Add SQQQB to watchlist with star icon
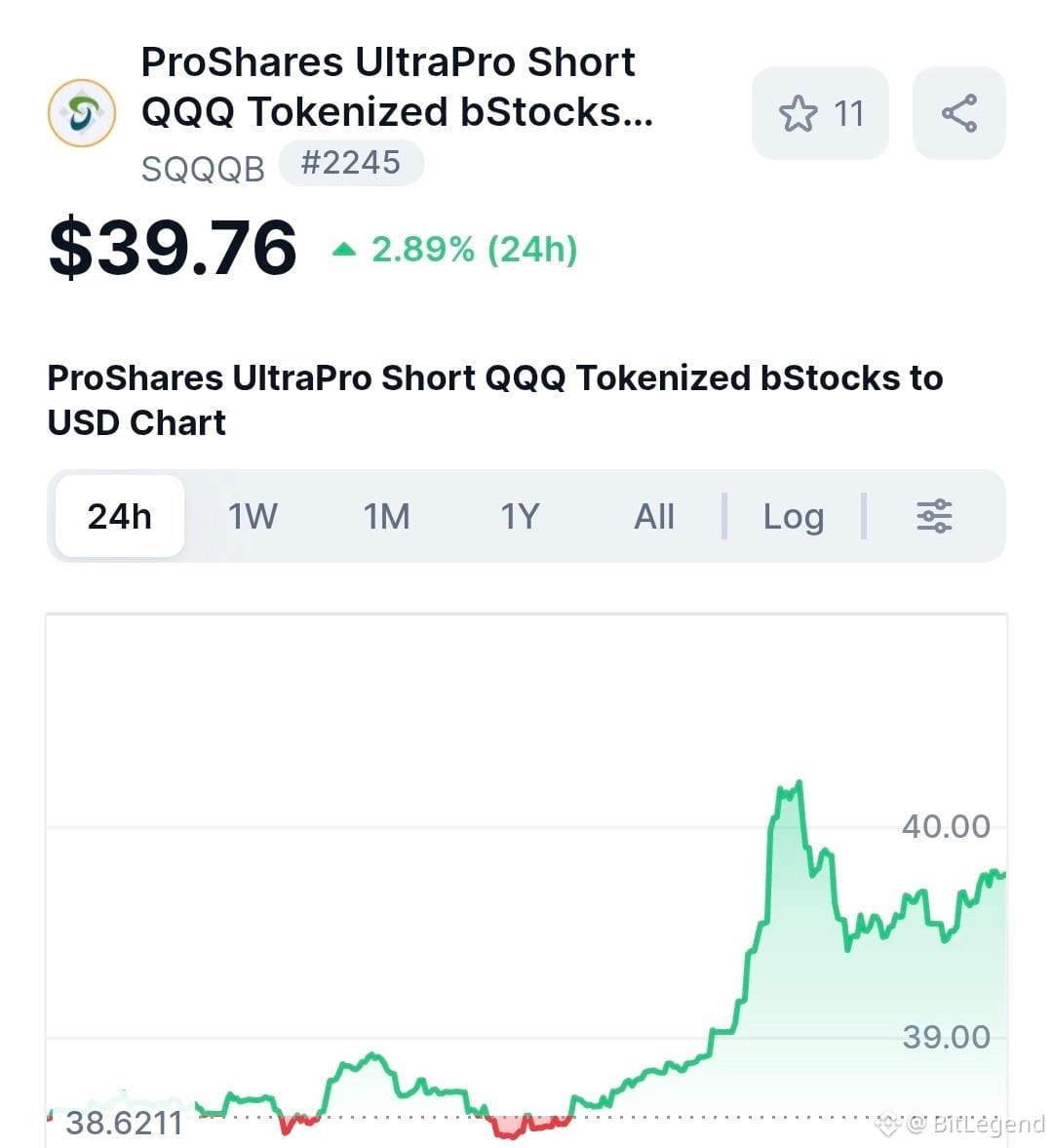 click(x=820, y=113)
